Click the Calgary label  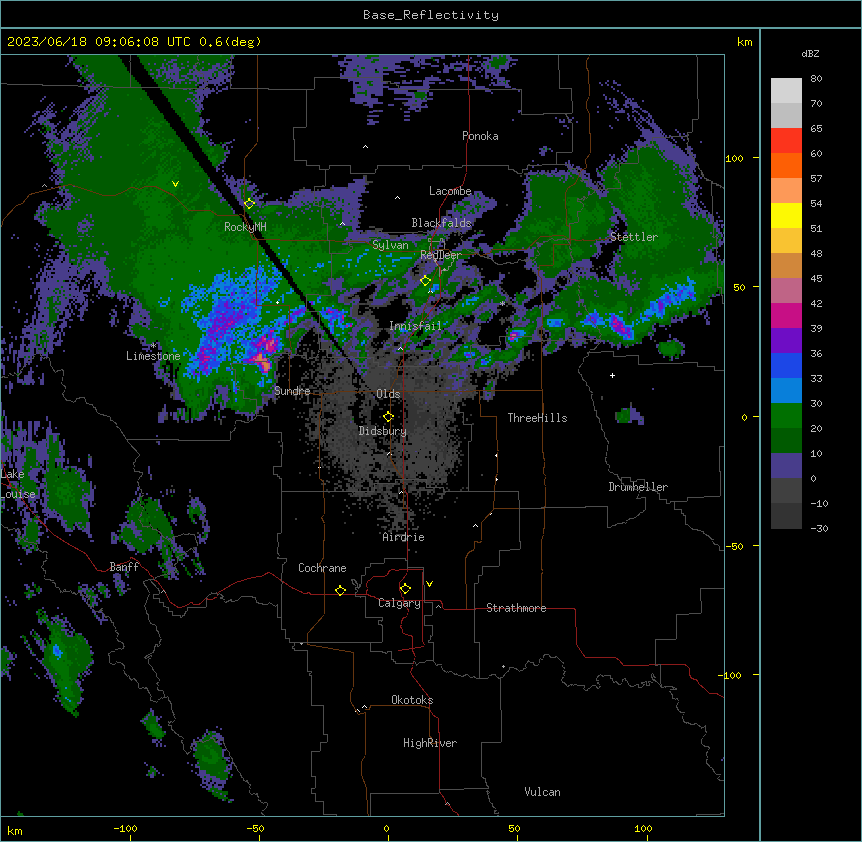click(x=399, y=603)
